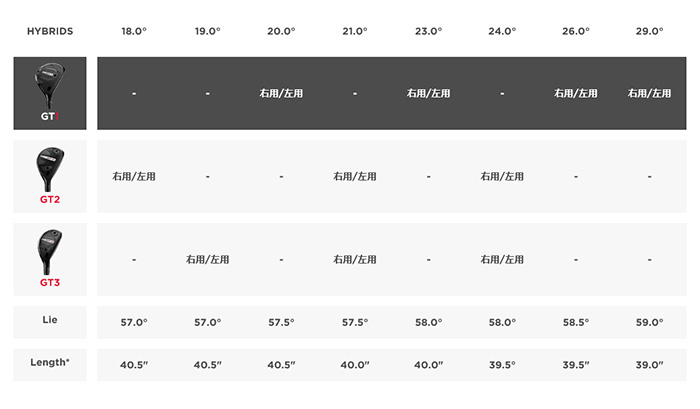Select the red GT2 label

tap(50, 199)
